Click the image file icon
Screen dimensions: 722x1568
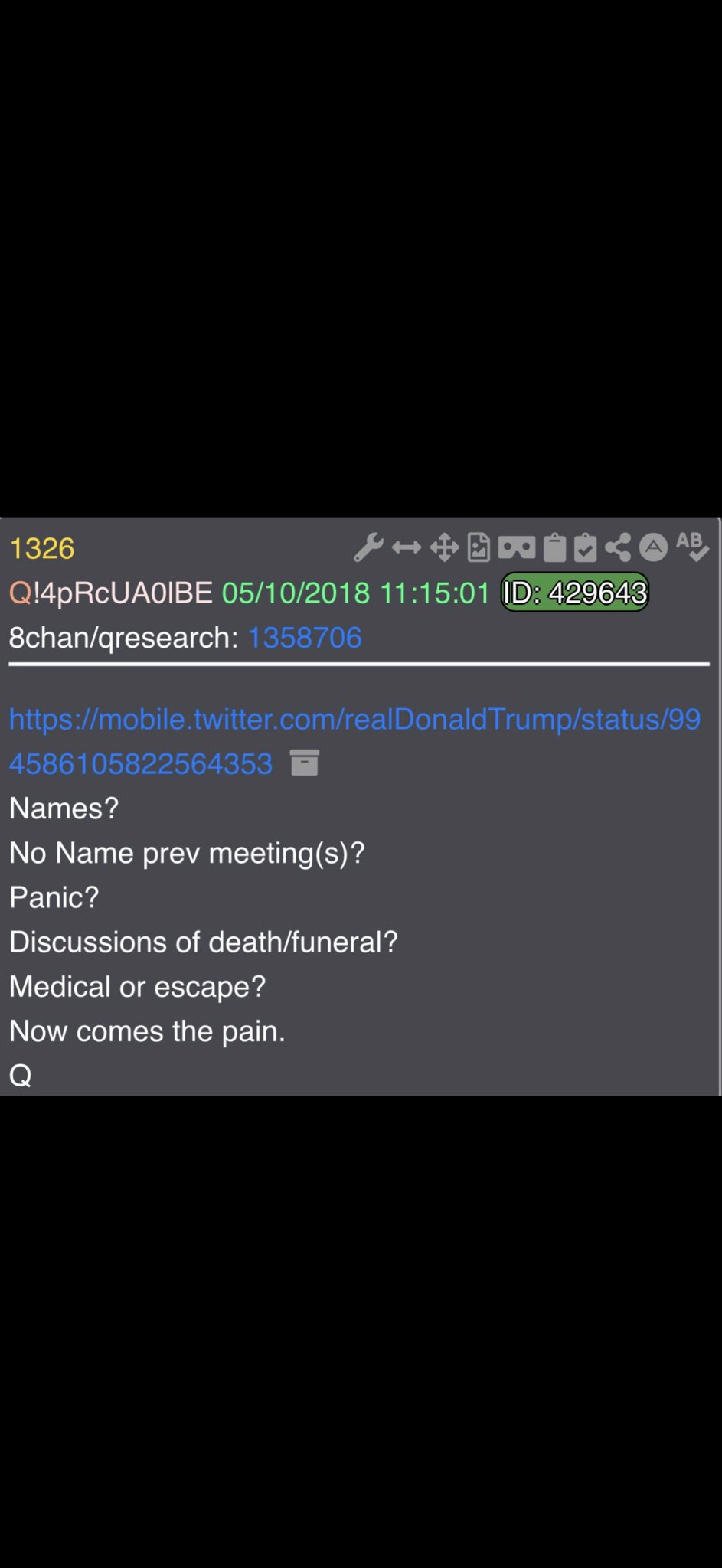(479, 547)
